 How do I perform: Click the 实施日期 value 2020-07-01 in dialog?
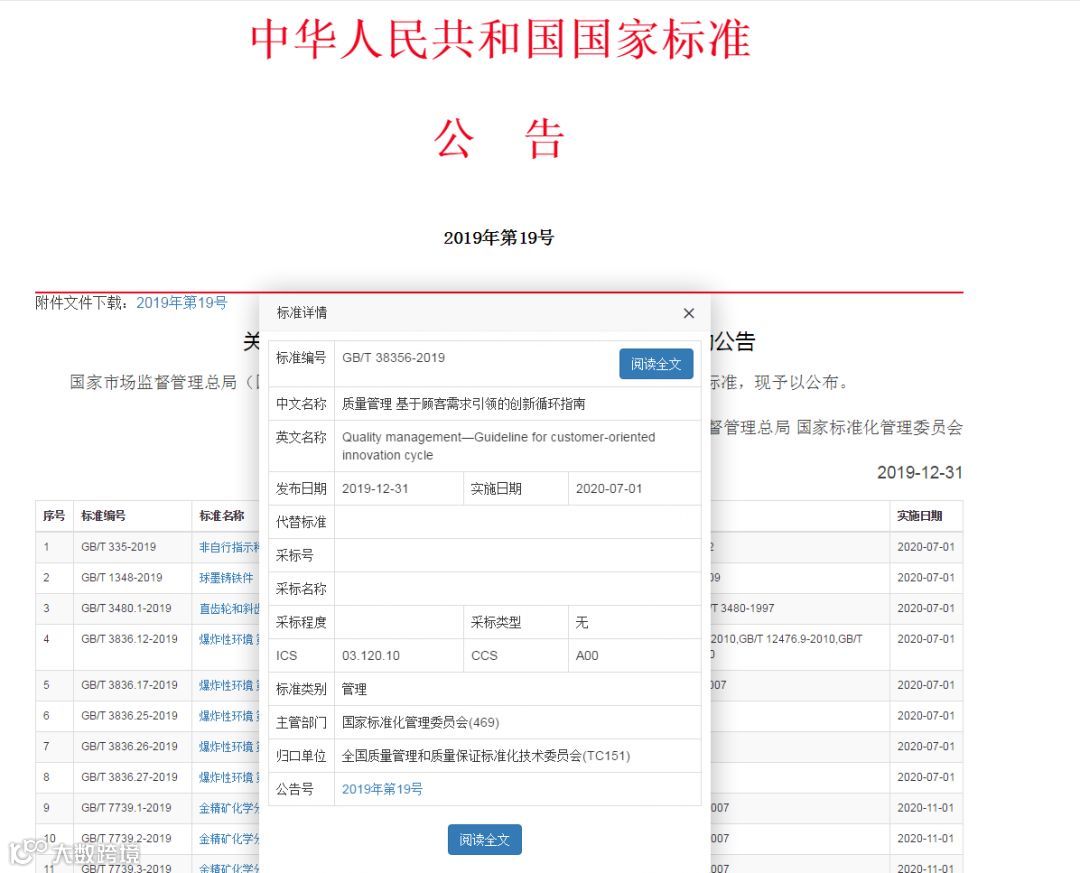[x=609, y=489]
